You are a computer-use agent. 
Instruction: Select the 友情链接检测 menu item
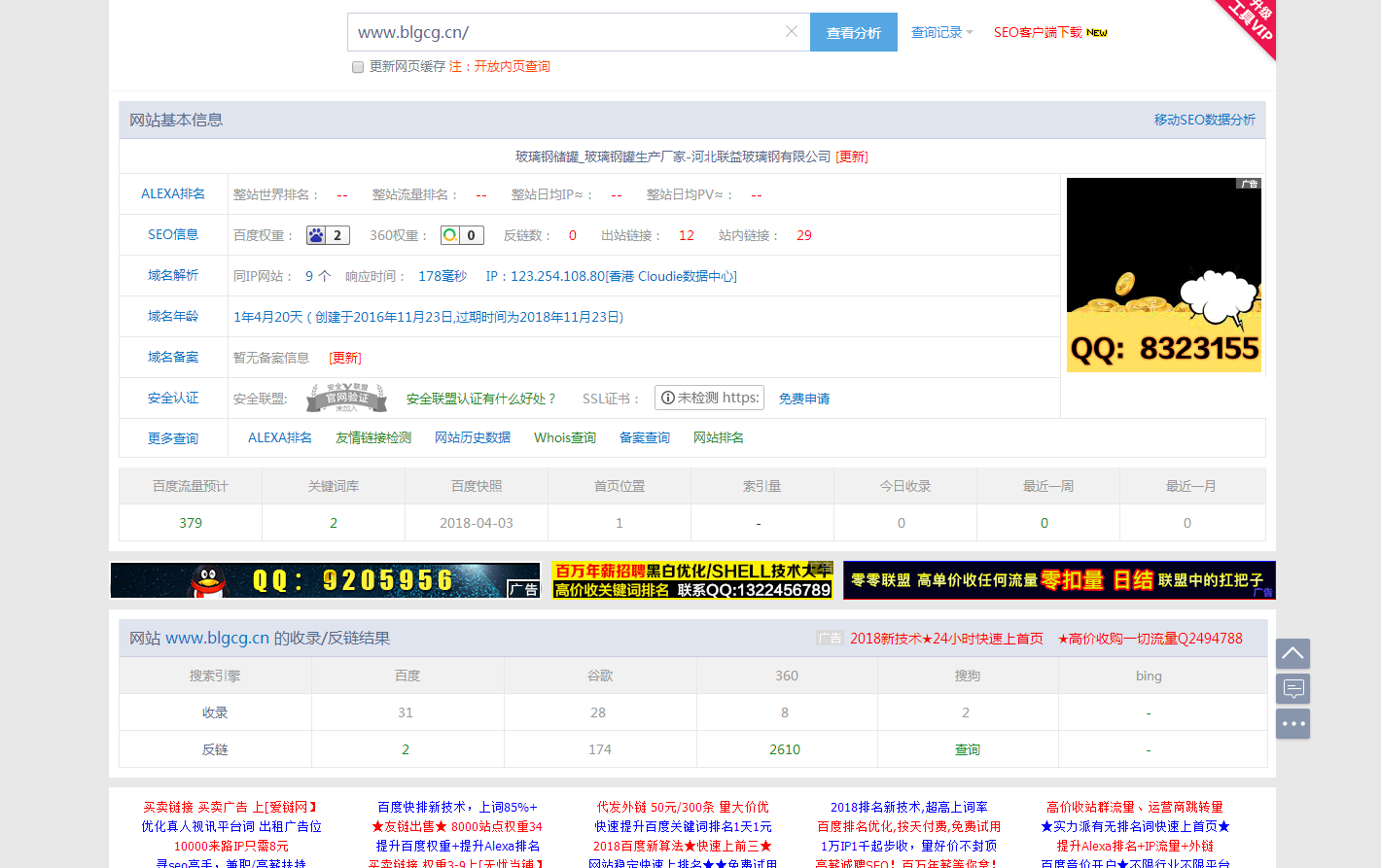click(x=373, y=437)
